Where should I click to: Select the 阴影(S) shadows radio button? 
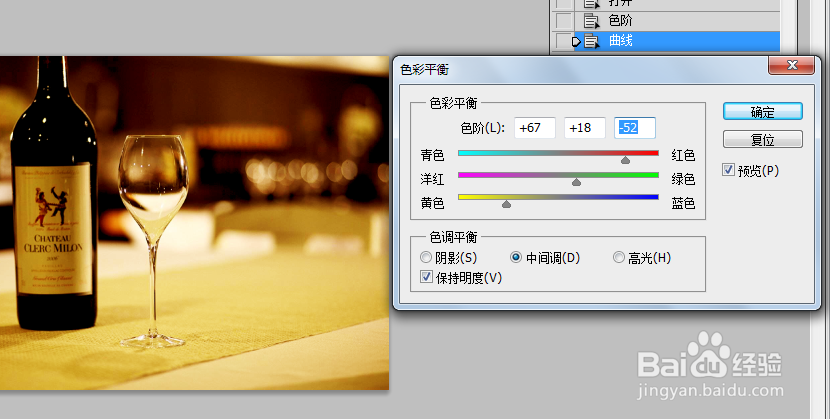pyautogui.click(x=426, y=257)
